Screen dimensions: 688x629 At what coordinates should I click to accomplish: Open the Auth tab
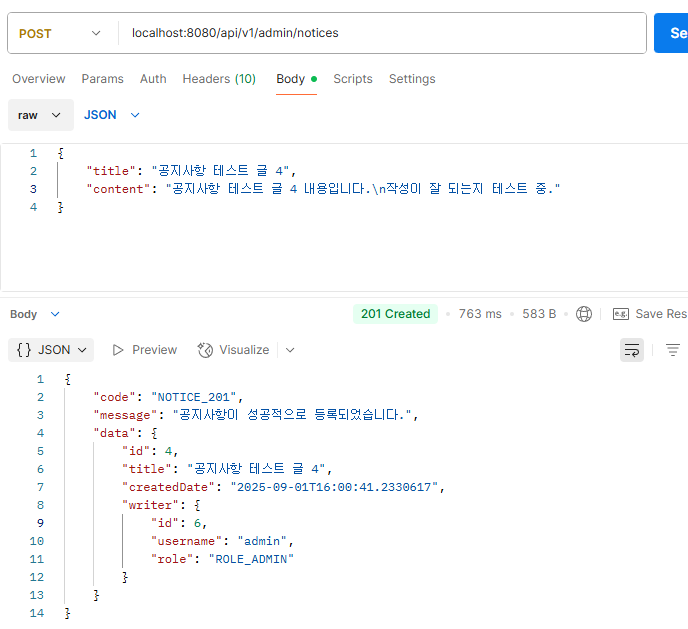[x=153, y=79]
